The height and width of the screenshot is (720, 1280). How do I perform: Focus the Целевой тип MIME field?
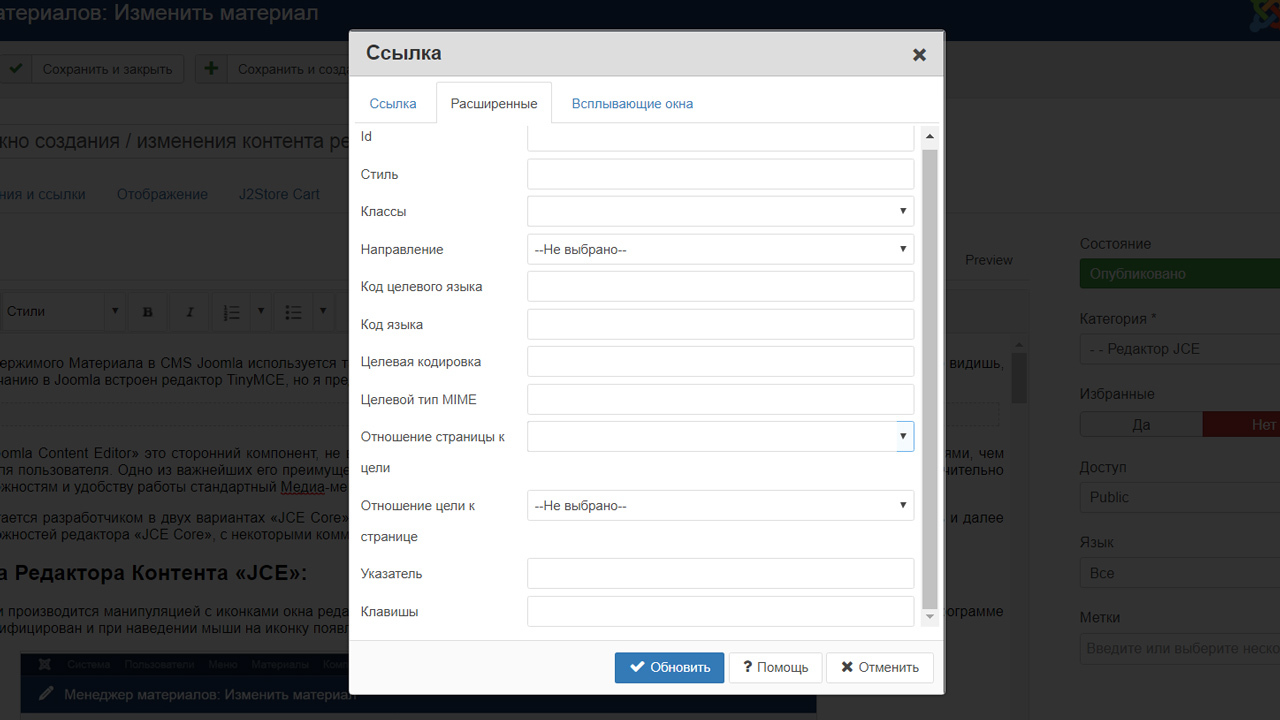click(x=721, y=399)
